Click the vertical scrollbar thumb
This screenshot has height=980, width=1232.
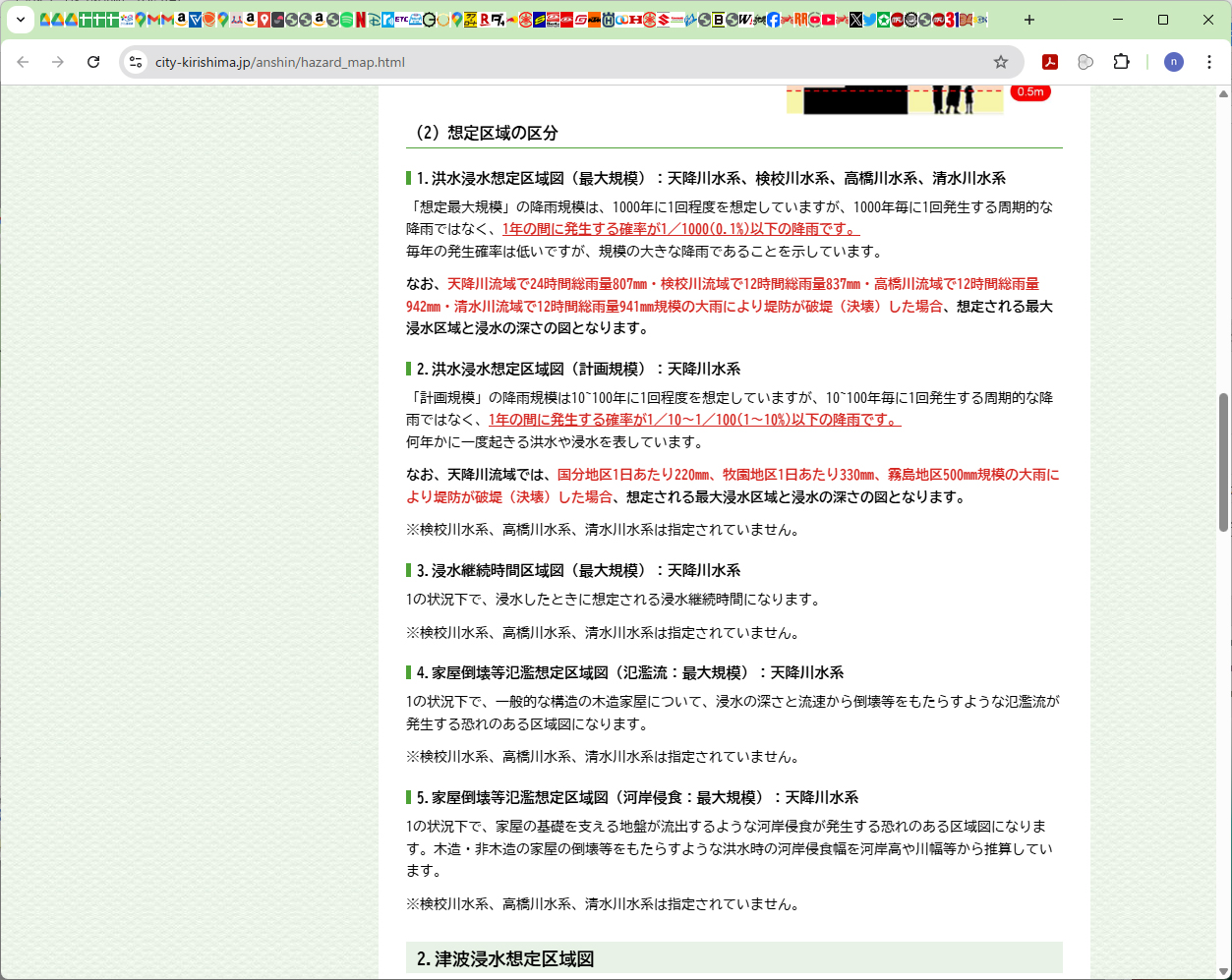click(x=1223, y=462)
